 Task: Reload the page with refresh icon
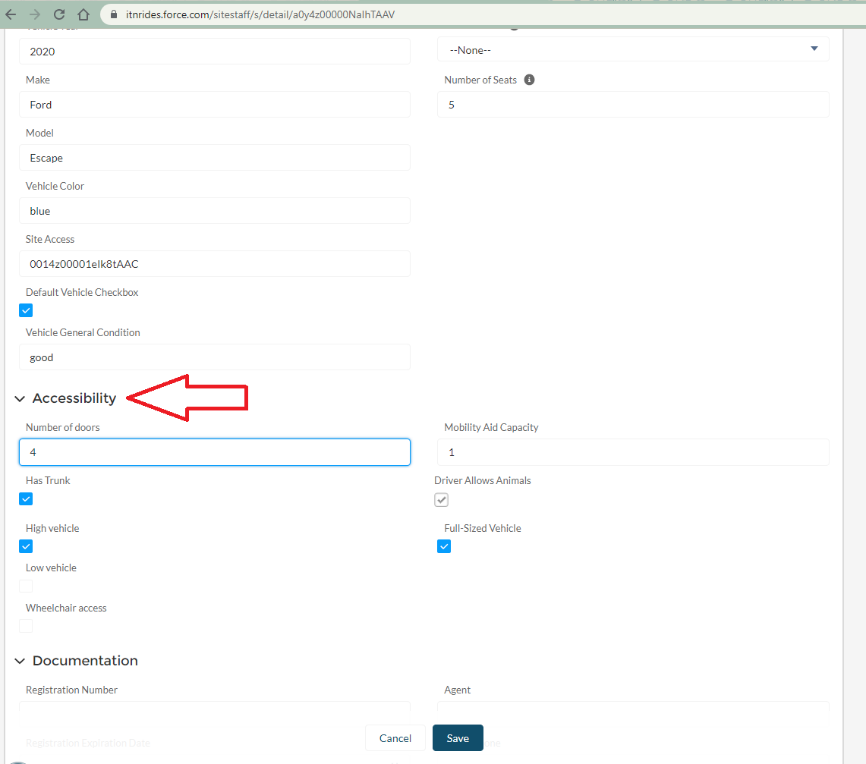(59, 15)
